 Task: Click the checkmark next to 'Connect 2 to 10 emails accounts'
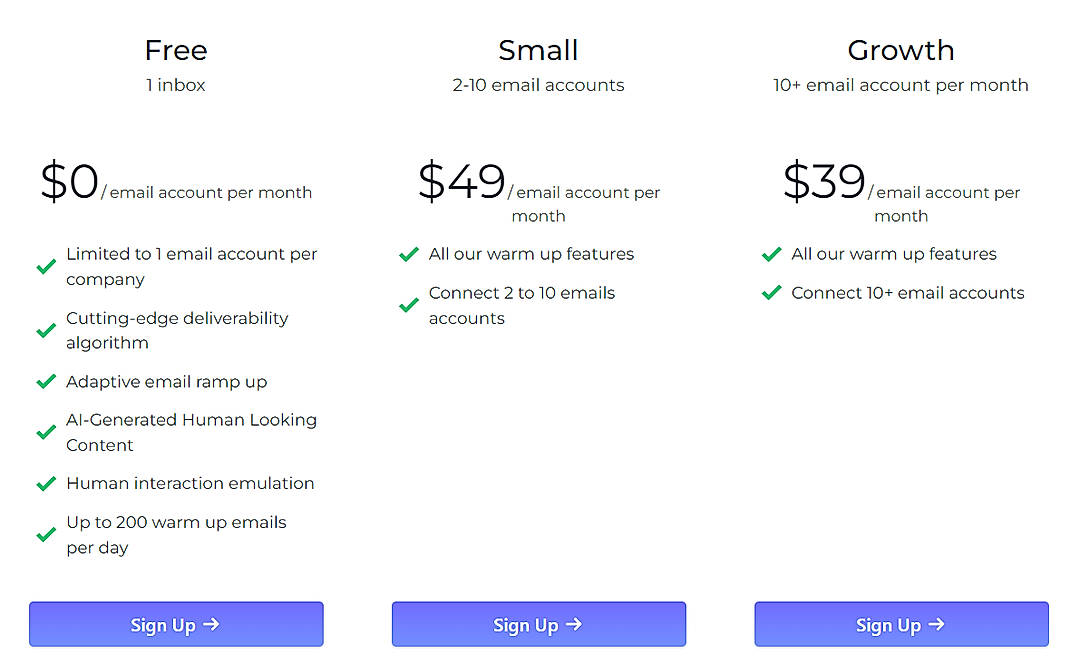click(408, 306)
